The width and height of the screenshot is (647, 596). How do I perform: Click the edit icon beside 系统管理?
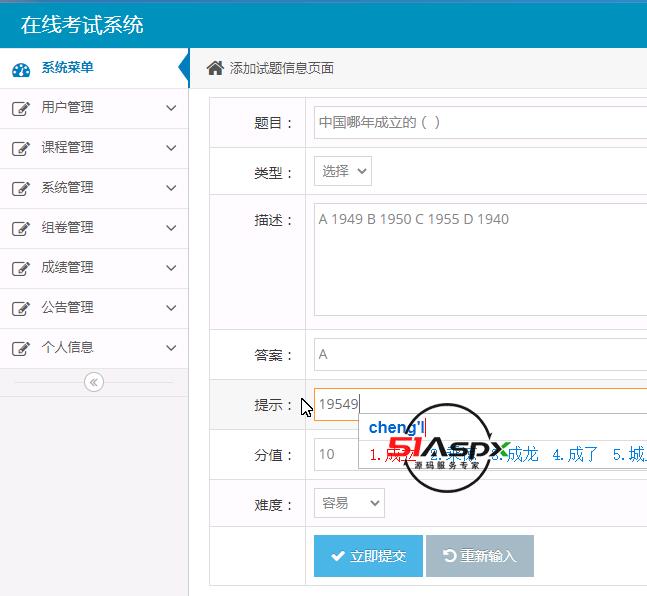[21, 189]
